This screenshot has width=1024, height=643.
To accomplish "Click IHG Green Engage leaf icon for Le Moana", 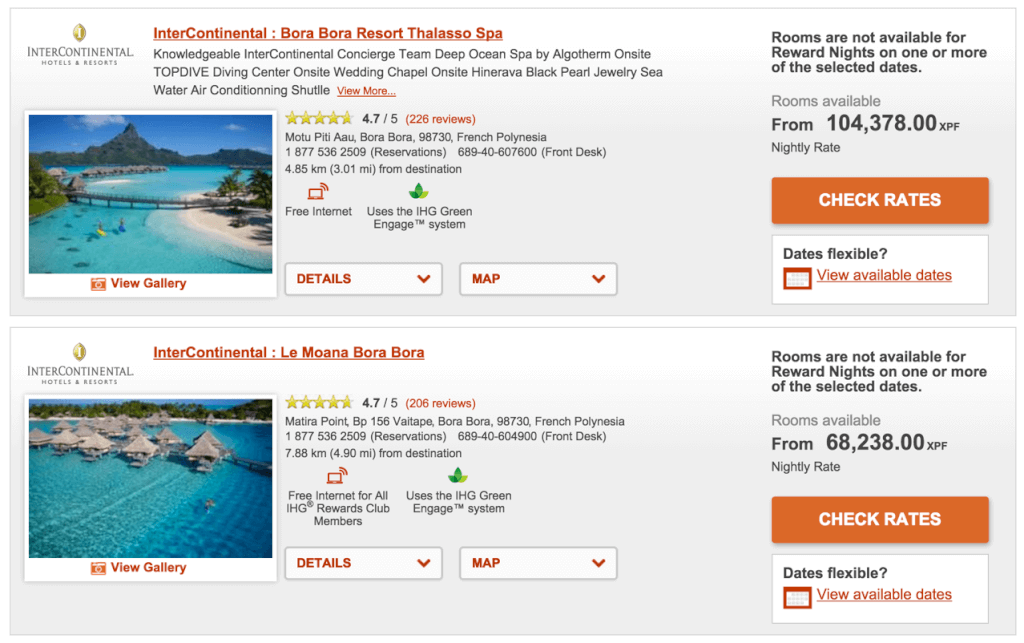I will [458, 475].
